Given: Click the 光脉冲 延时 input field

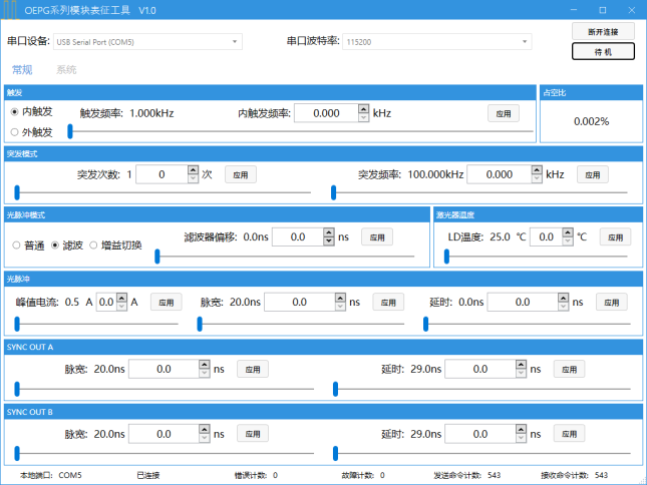Looking at the screenshot, I should click(523, 302).
